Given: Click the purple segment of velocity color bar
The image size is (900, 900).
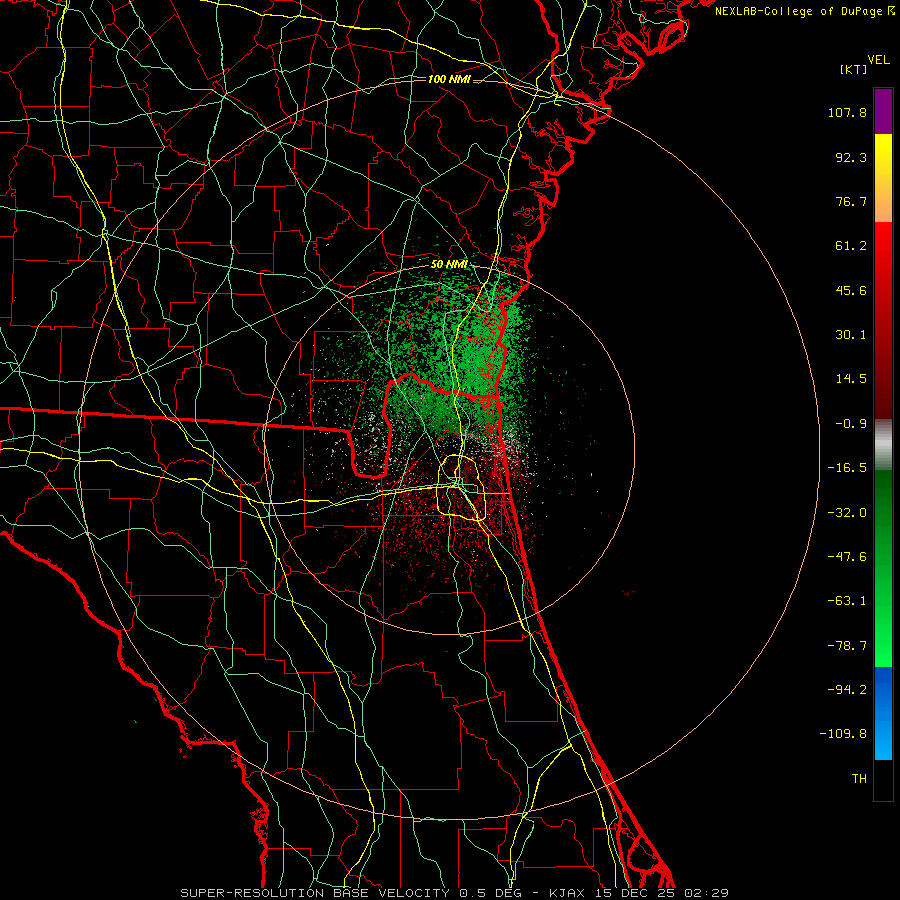Looking at the screenshot, I should pyautogui.click(x=883, y=112).
